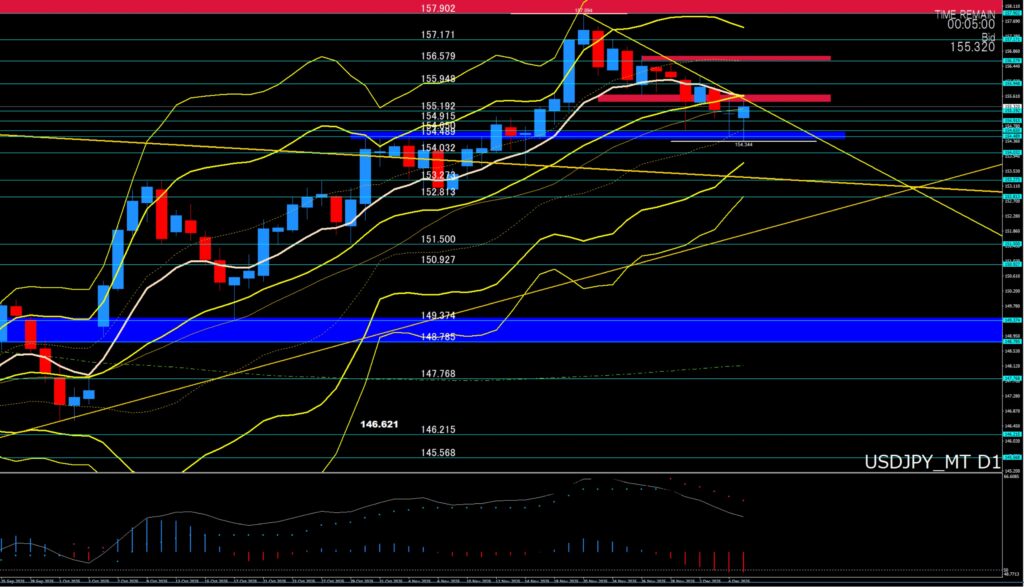The width and height of the screenshot is (1024, 587).
Task: Click the 156.579 price level label
Action: (438, 56)
